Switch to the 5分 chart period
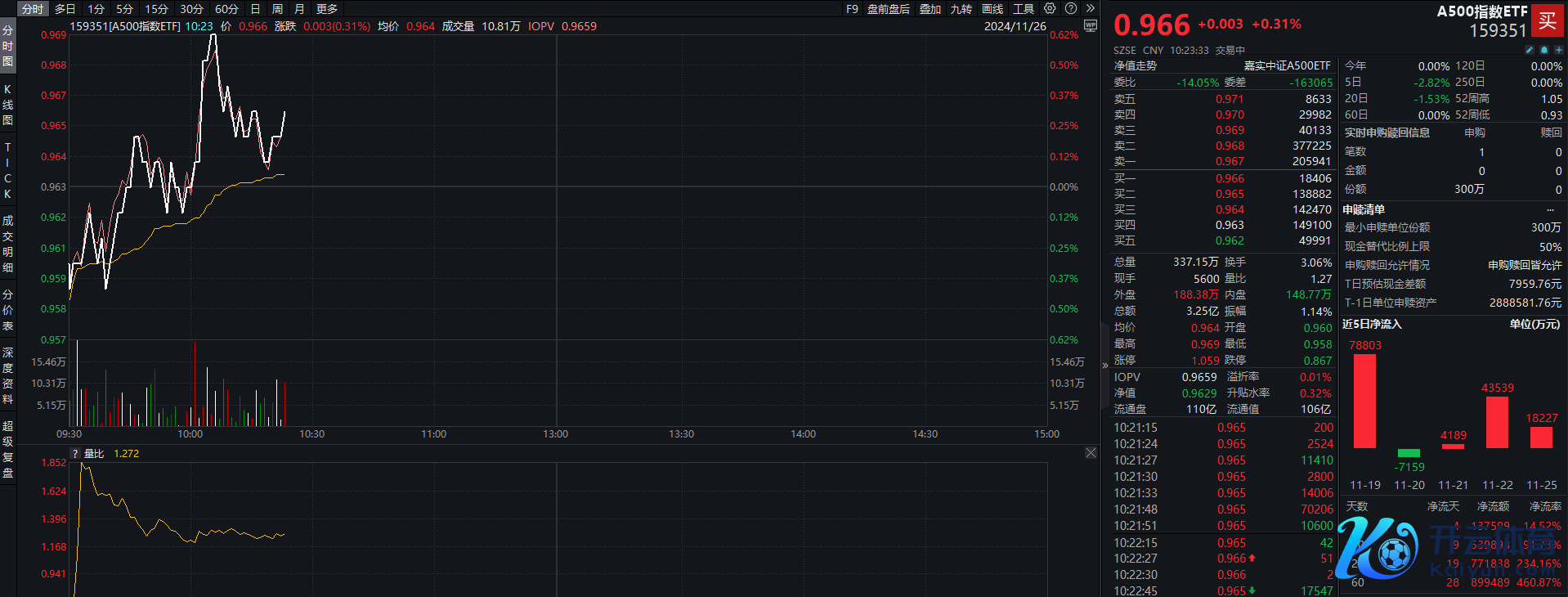This screenshot has width=1568, height=597. coord(124,9)
